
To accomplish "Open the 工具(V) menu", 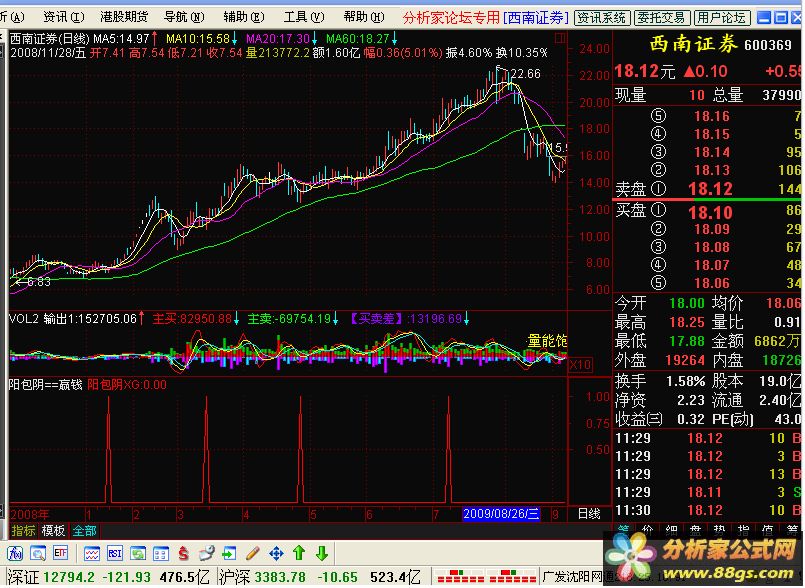I will tap(304, 17).
